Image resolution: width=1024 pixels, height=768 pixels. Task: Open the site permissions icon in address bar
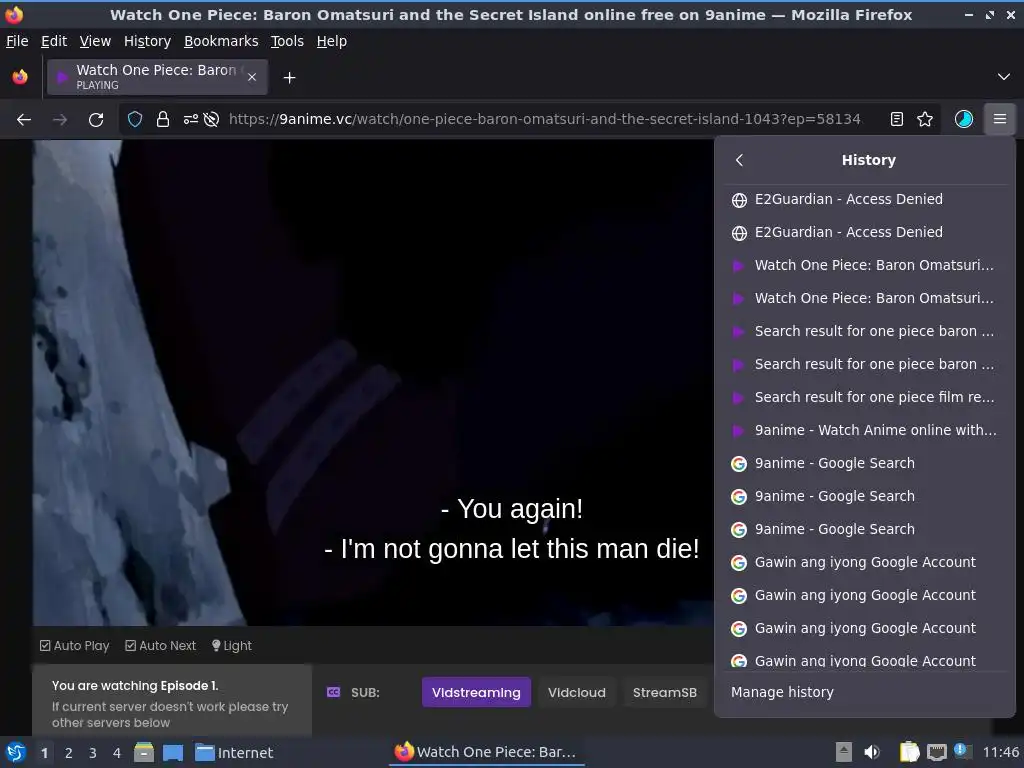pyautogui.click(x=190, y=120)
